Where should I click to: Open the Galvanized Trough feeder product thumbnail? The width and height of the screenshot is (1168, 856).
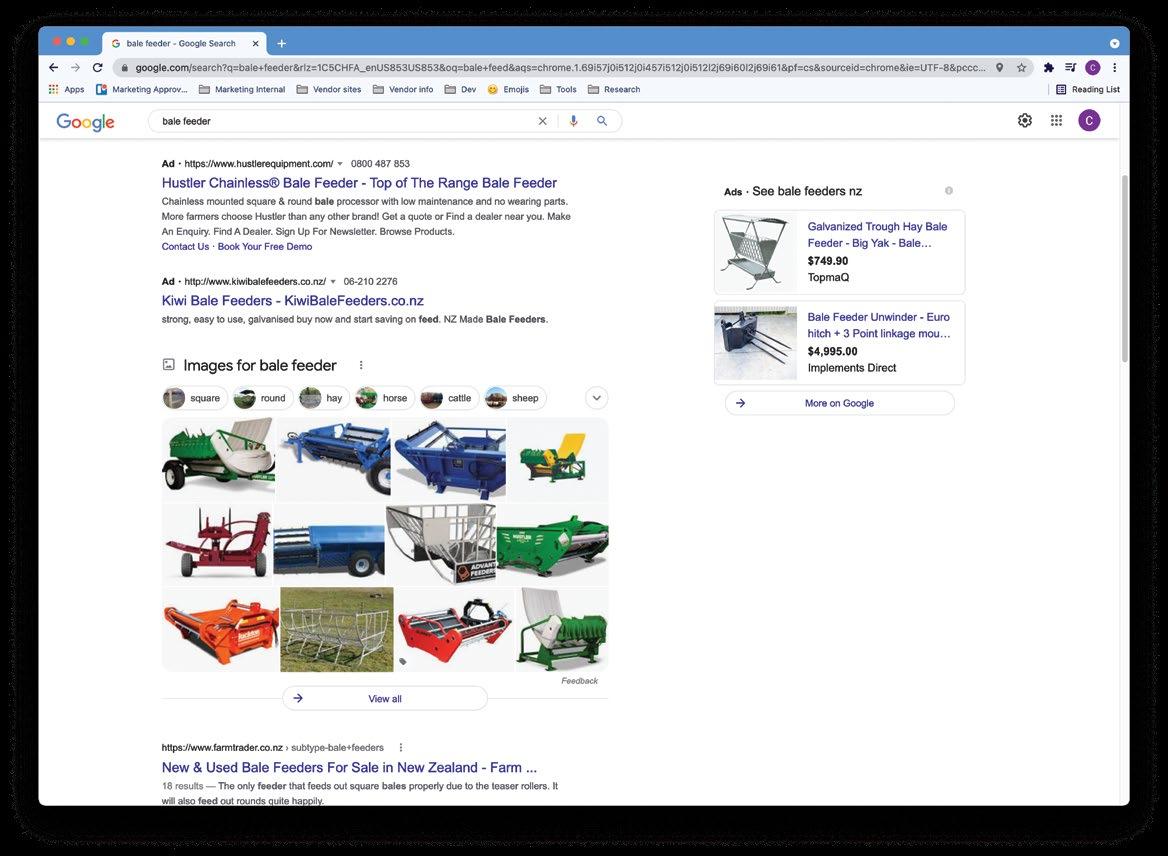click(755, 253)
